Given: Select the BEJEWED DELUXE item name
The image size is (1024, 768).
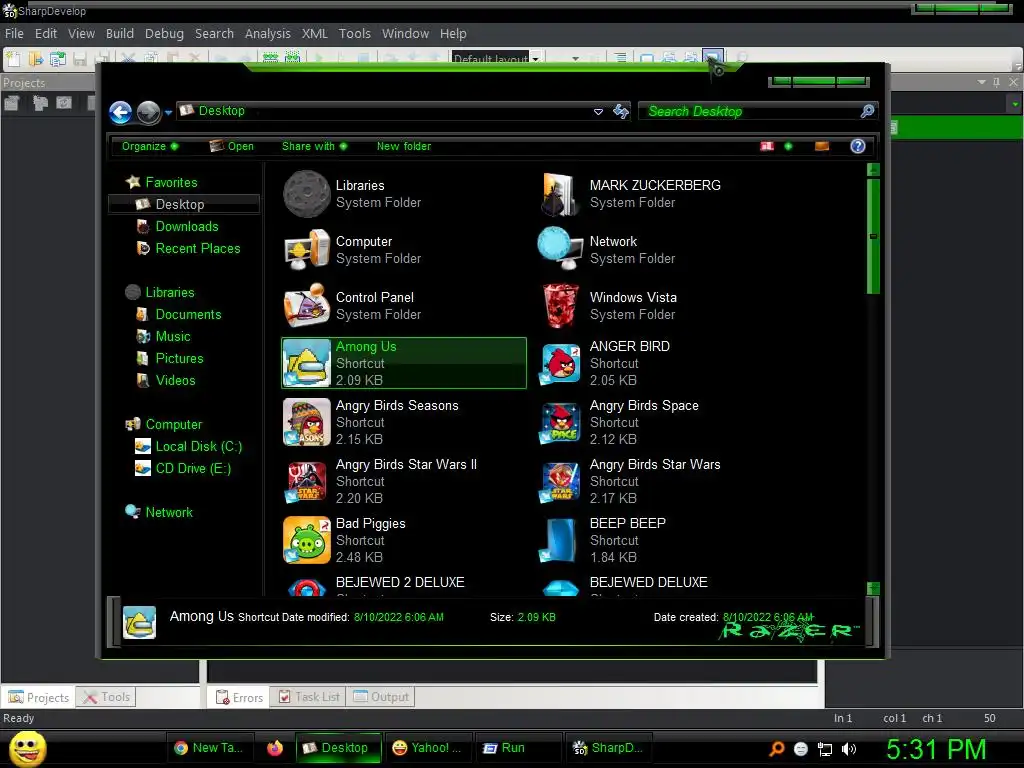Looking at the screenshot, I should (648, 582).
